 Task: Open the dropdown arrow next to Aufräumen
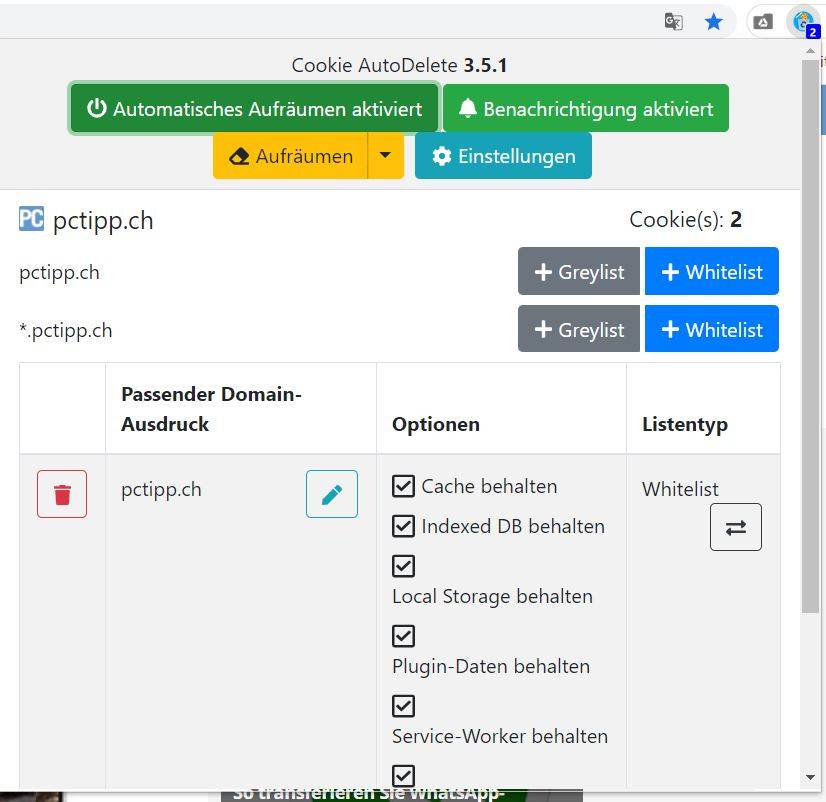[x=385, y=156]
